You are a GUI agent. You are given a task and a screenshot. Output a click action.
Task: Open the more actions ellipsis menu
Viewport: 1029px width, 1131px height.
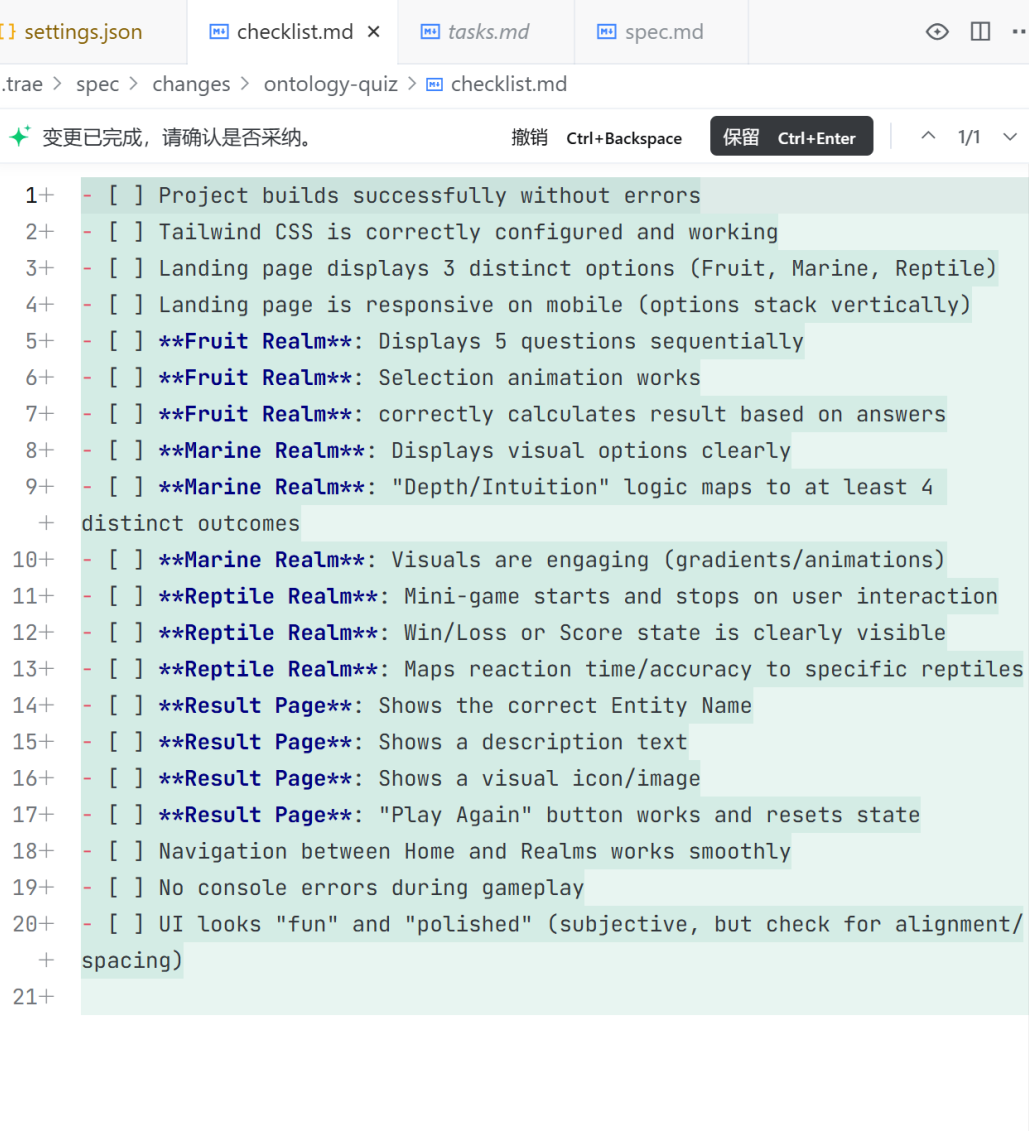1020,32
